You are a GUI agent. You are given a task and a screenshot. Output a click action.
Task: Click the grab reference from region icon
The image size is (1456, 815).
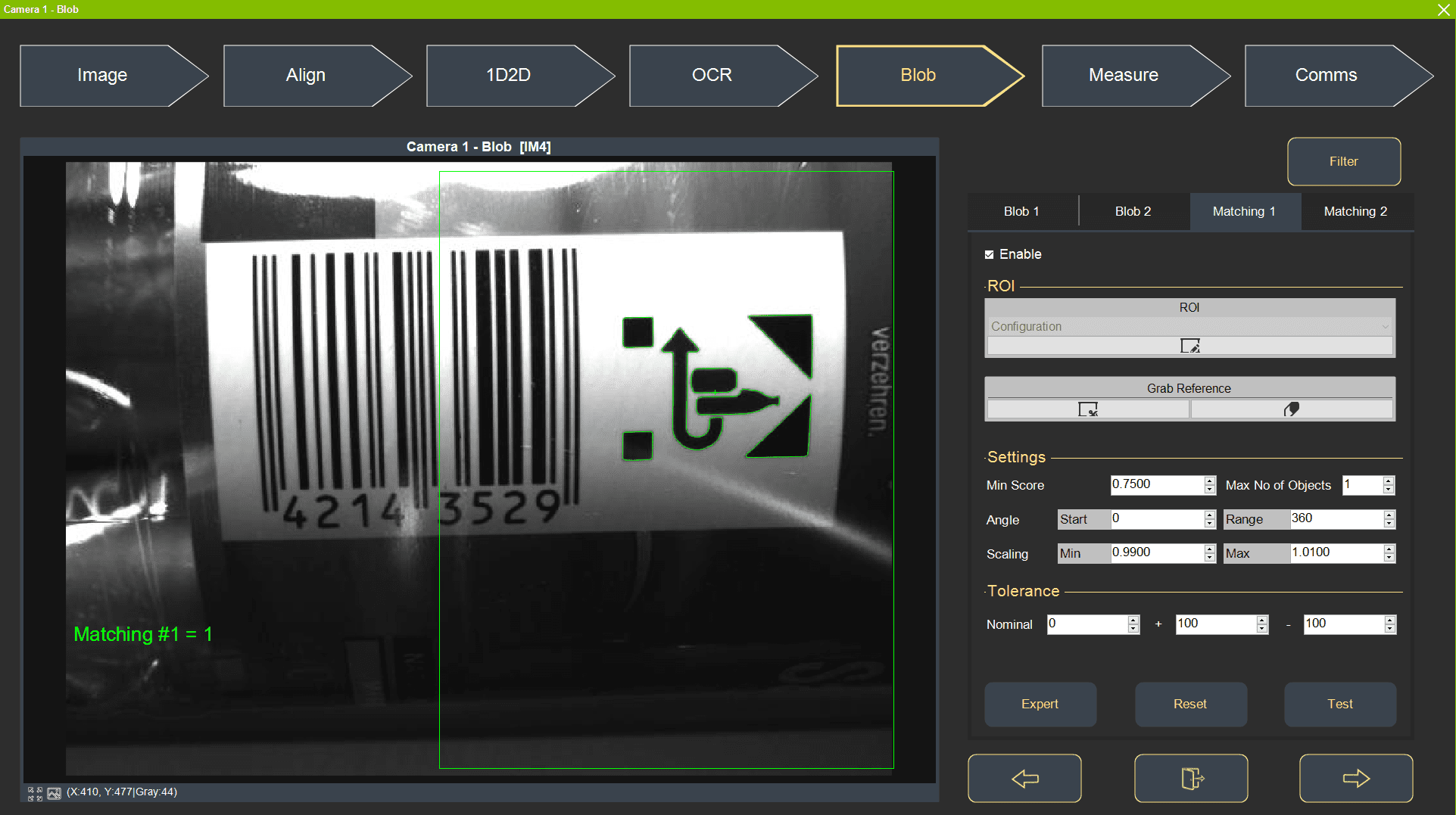pyautogui.click(x=1088, y=409)
